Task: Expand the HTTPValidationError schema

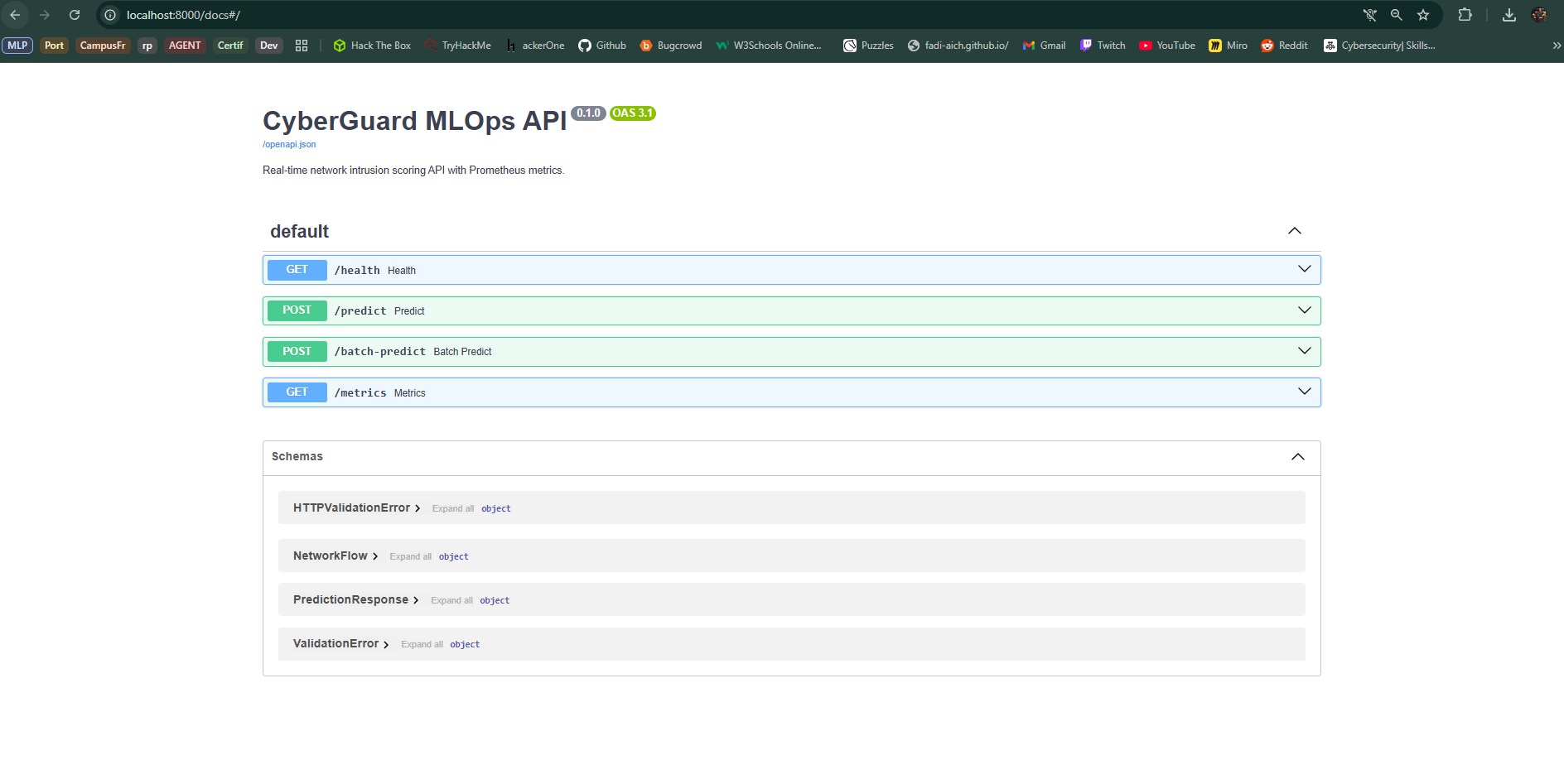Action: coord(357,507)
